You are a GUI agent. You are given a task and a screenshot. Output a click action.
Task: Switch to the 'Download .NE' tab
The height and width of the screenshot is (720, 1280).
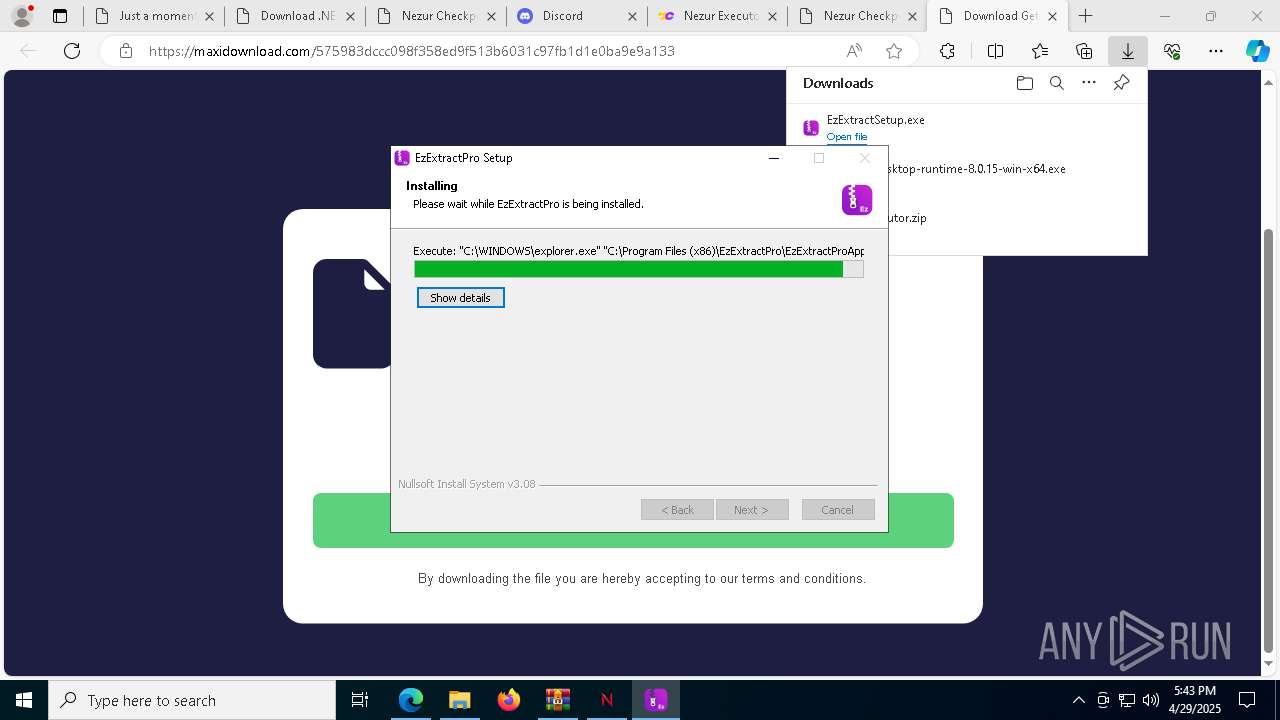[x=294, y=16]
